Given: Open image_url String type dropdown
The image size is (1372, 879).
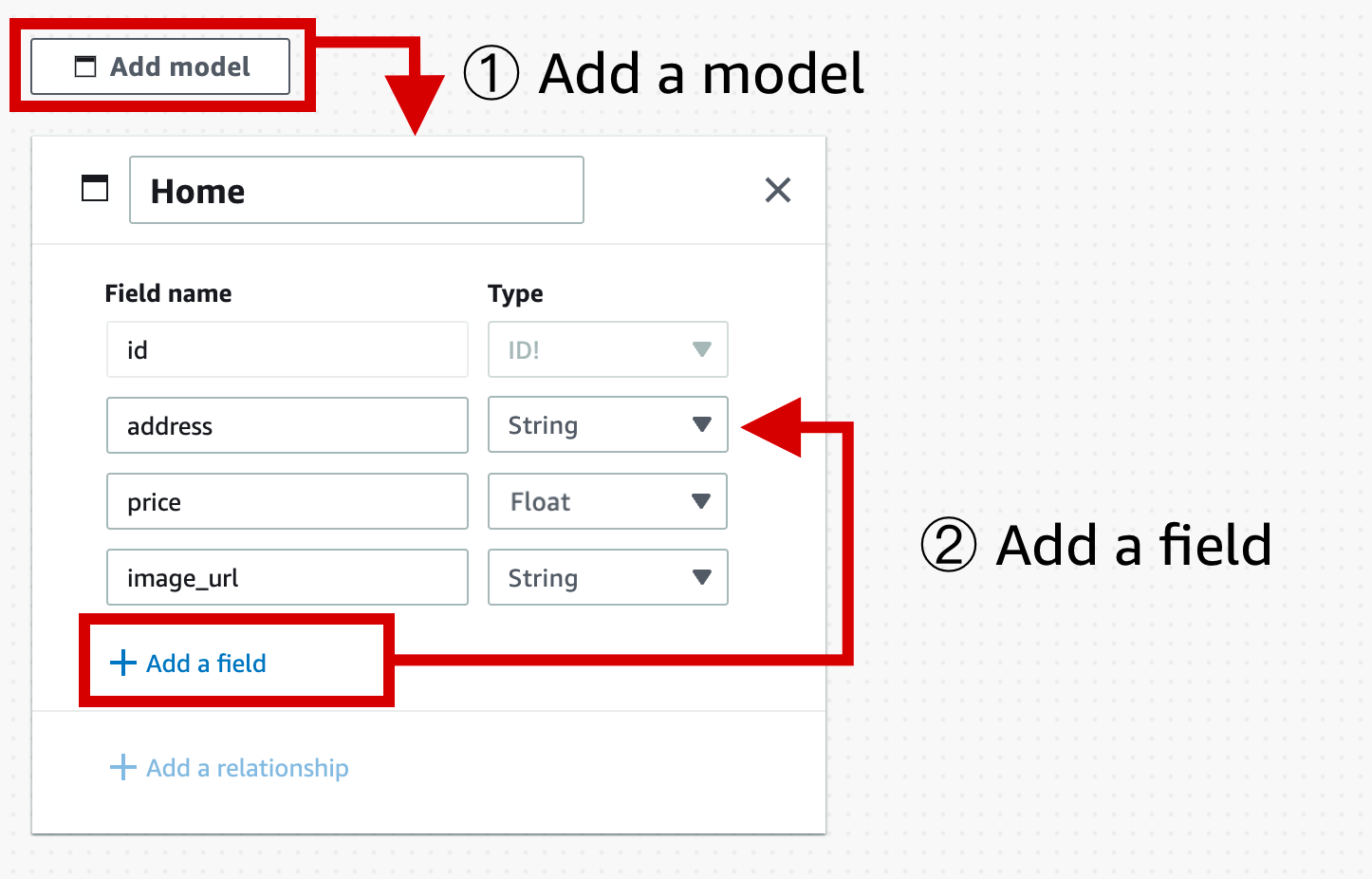Looking at the screenshot, I should [x=608, y=577].
